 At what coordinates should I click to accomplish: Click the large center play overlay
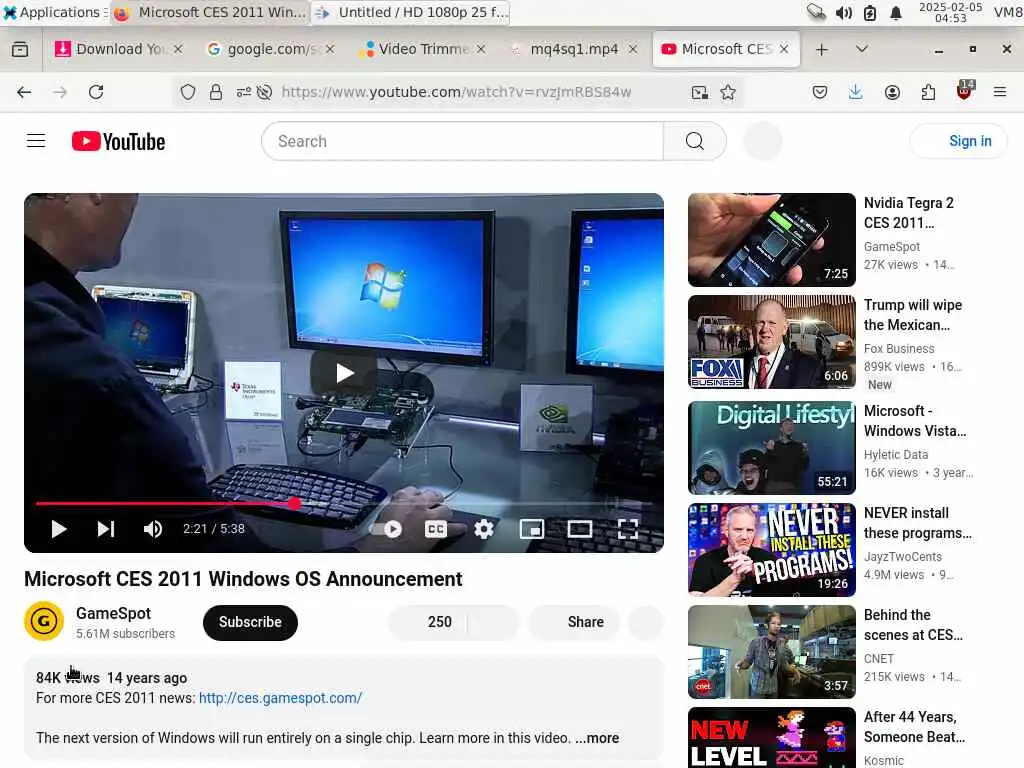pyautogui.click(x=344, y=373)
